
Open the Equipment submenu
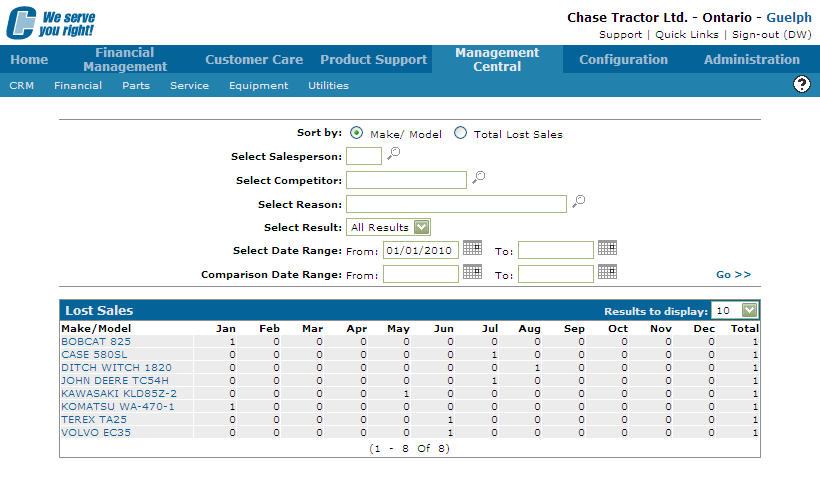[258, 85]
